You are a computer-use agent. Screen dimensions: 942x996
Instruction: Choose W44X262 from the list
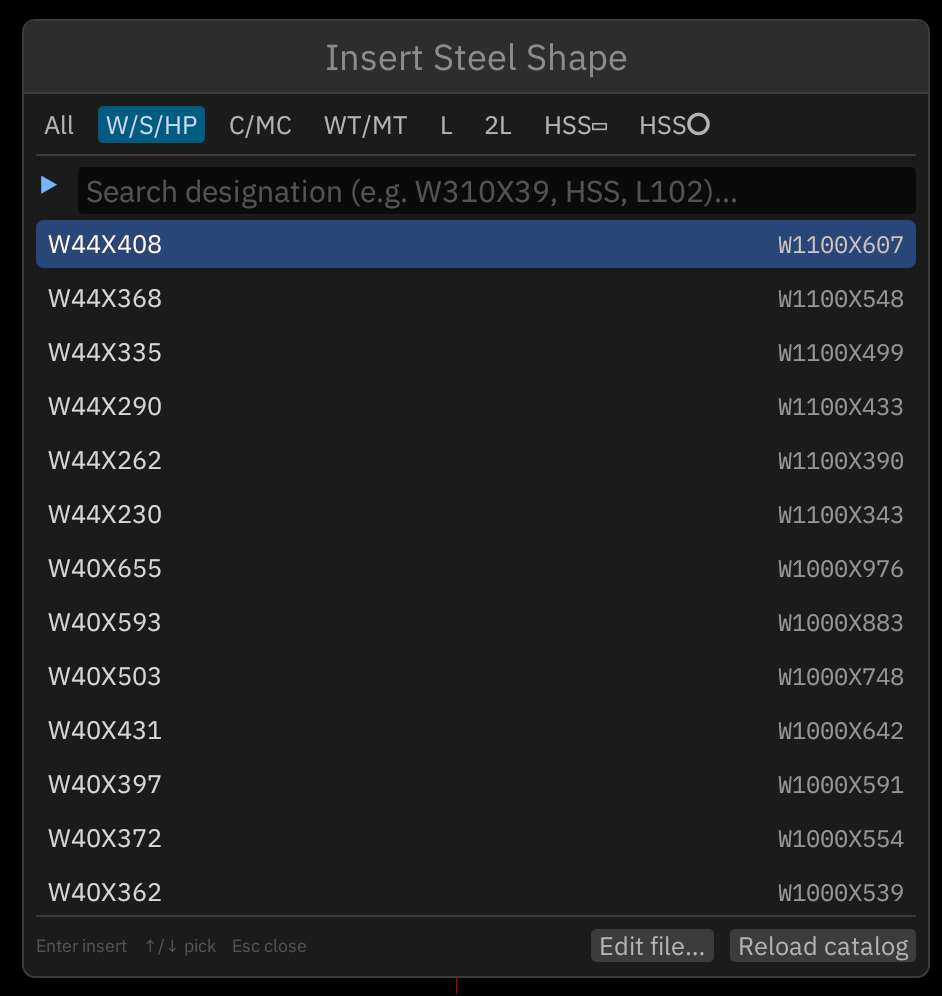(x=476, y=460)
